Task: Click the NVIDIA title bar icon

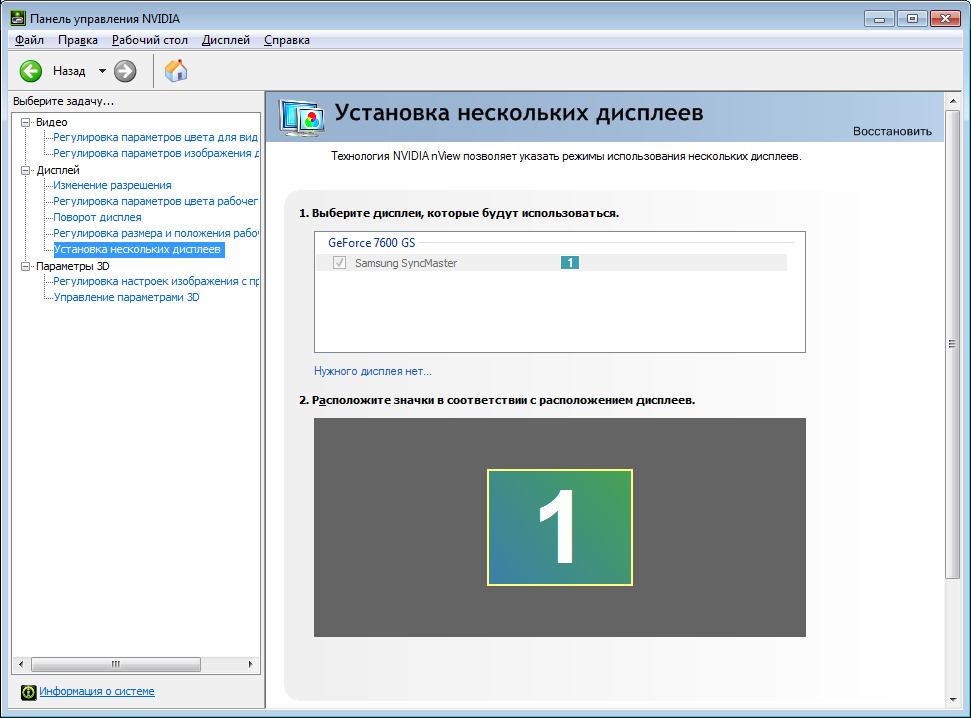Action: point(18,19)
